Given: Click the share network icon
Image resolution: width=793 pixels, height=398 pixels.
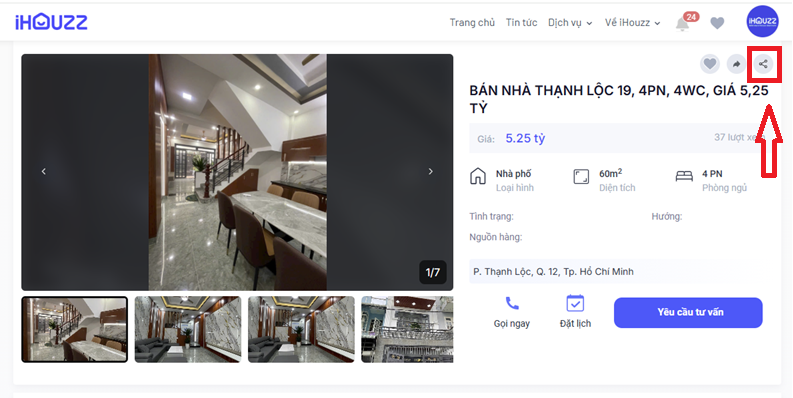Looking at the screenshot, I should point(763,64).
